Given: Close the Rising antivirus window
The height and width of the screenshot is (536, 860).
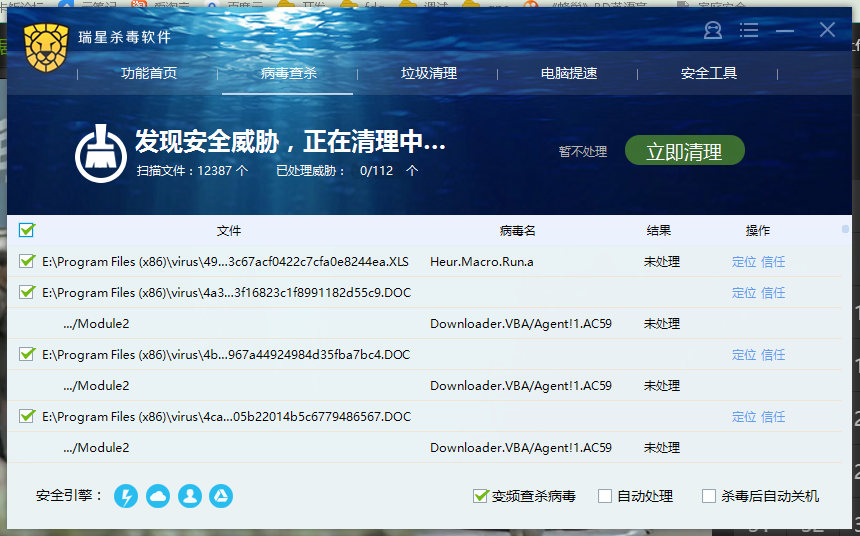Looking at the screenshot, I should tap(827, 30).
